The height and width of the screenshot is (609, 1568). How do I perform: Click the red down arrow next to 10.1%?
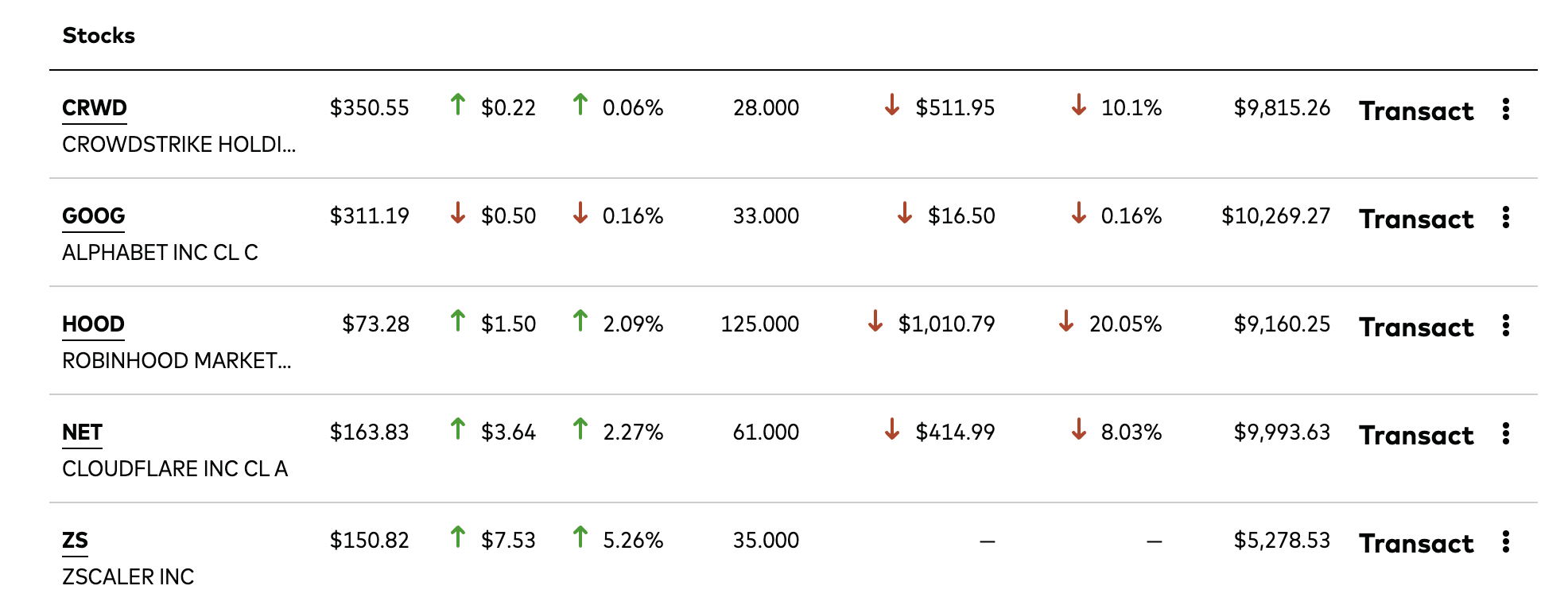(1078, 104)
